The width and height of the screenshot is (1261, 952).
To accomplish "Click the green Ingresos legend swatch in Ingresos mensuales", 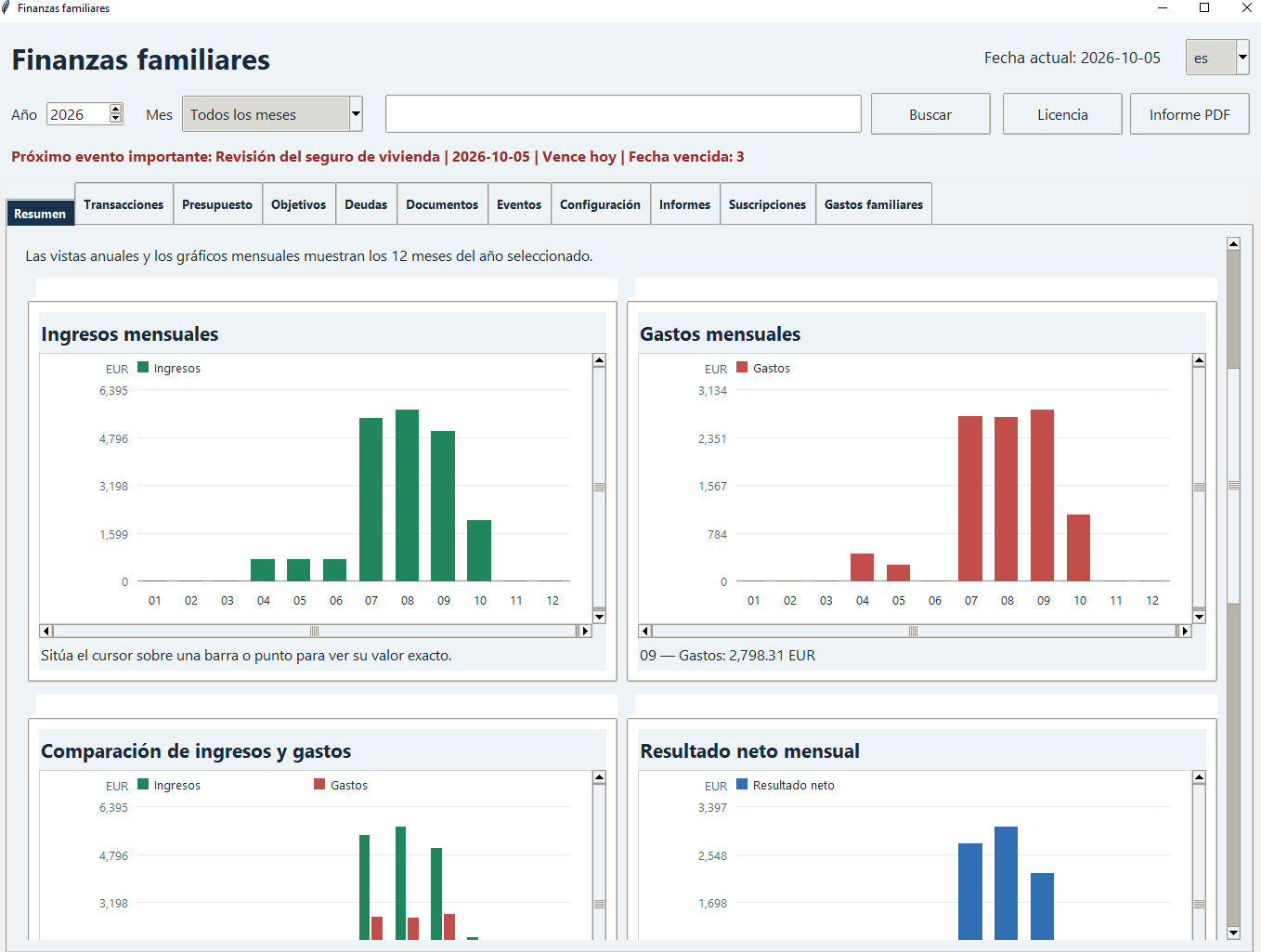I will [143, 367].
